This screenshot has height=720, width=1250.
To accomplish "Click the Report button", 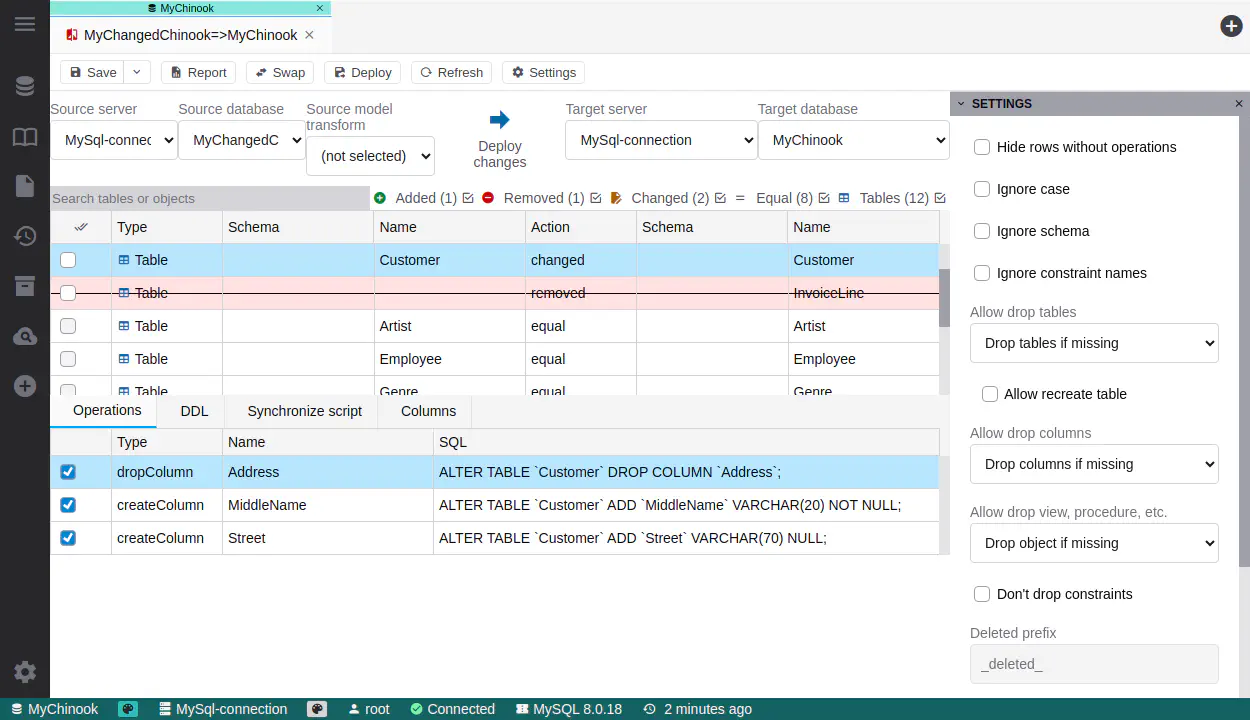I will (197, 72).
